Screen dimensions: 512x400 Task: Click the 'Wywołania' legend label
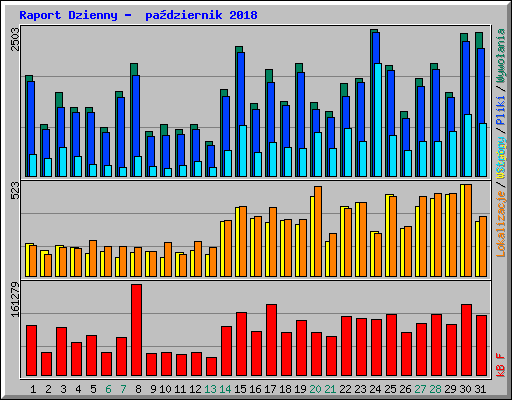coord(501,56)
